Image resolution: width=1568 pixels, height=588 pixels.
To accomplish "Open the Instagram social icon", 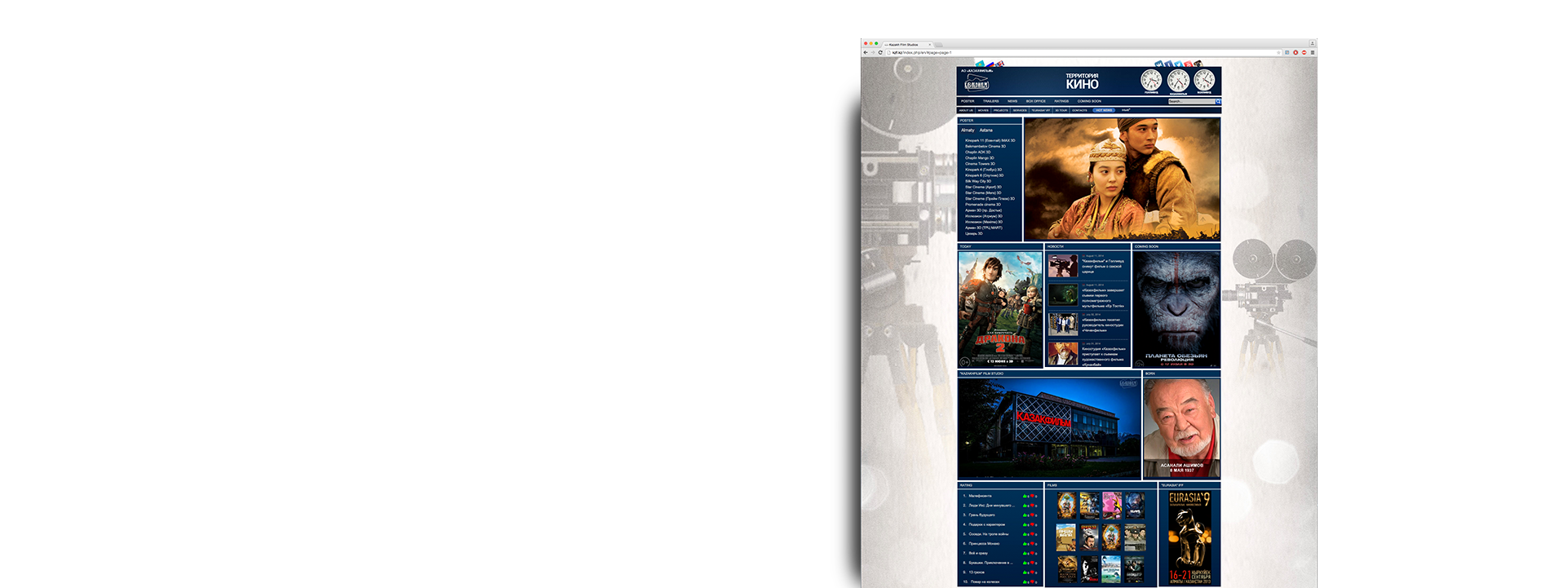I will pos(1198,63).
